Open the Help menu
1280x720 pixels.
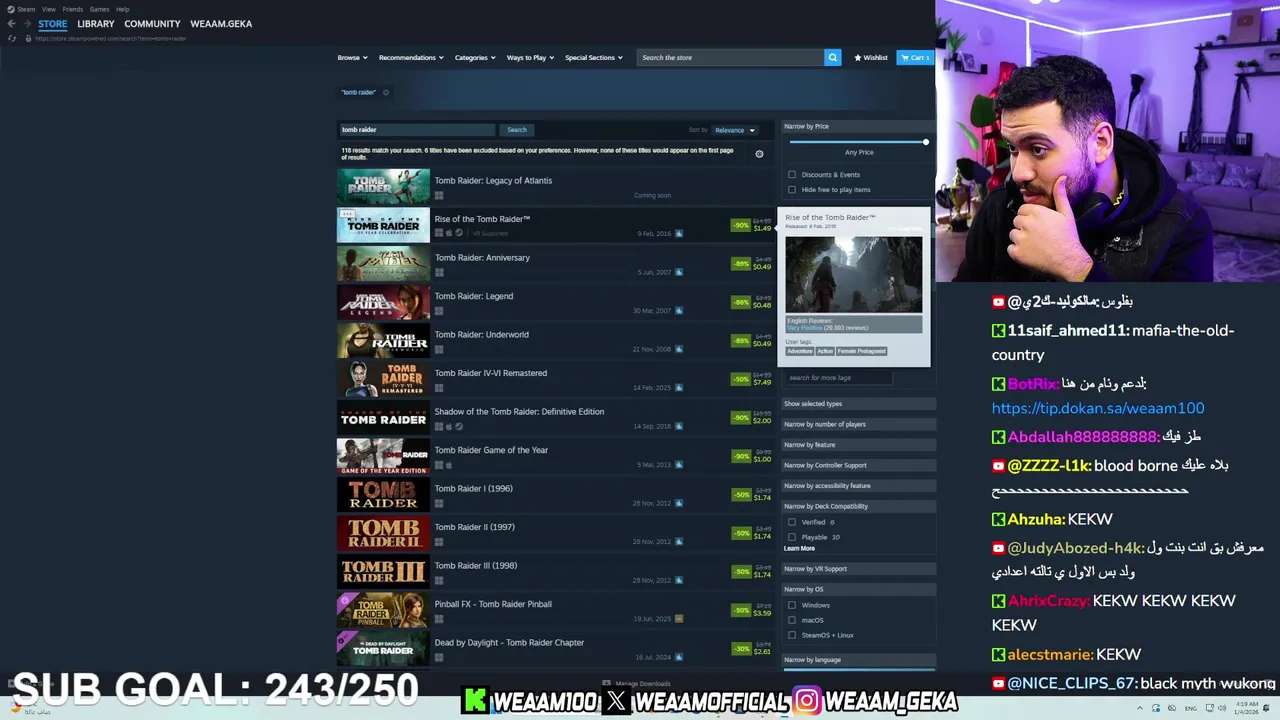pos(122,9)
